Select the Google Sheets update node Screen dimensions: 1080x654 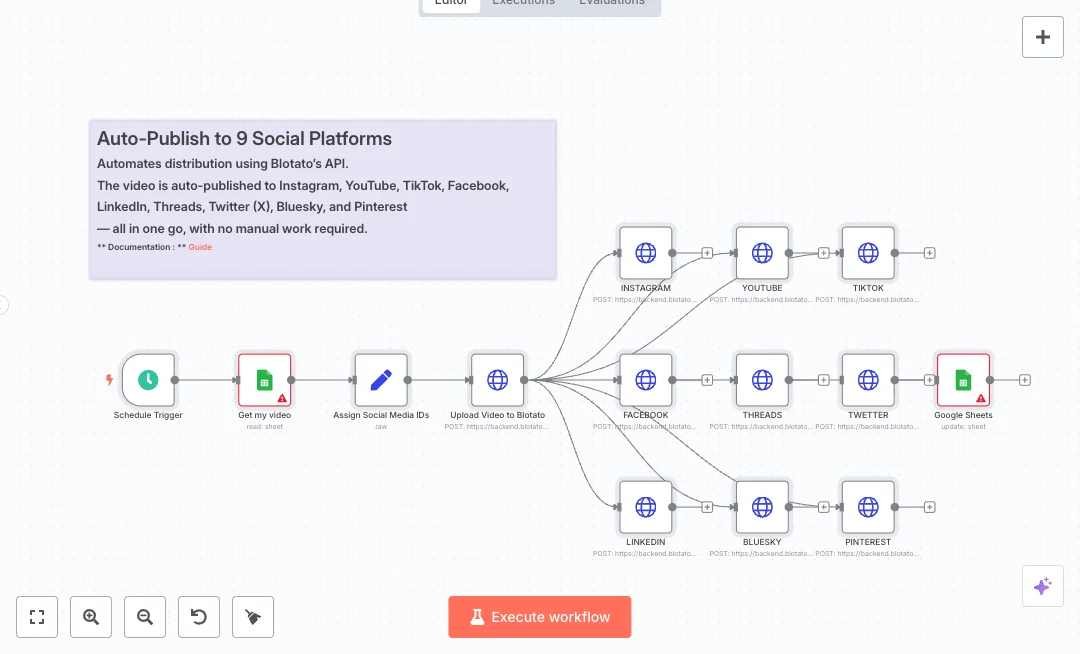[x=962, y=380]
